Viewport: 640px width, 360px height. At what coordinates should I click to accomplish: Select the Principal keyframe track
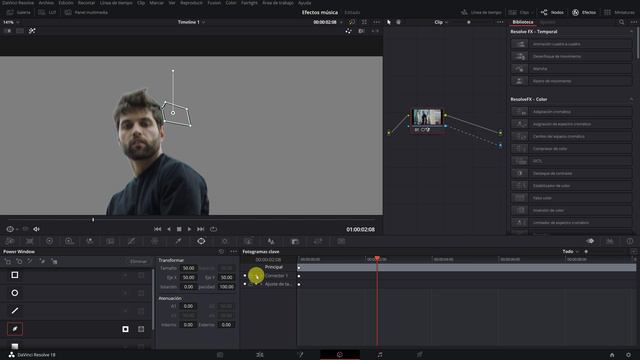click(274, 267)
